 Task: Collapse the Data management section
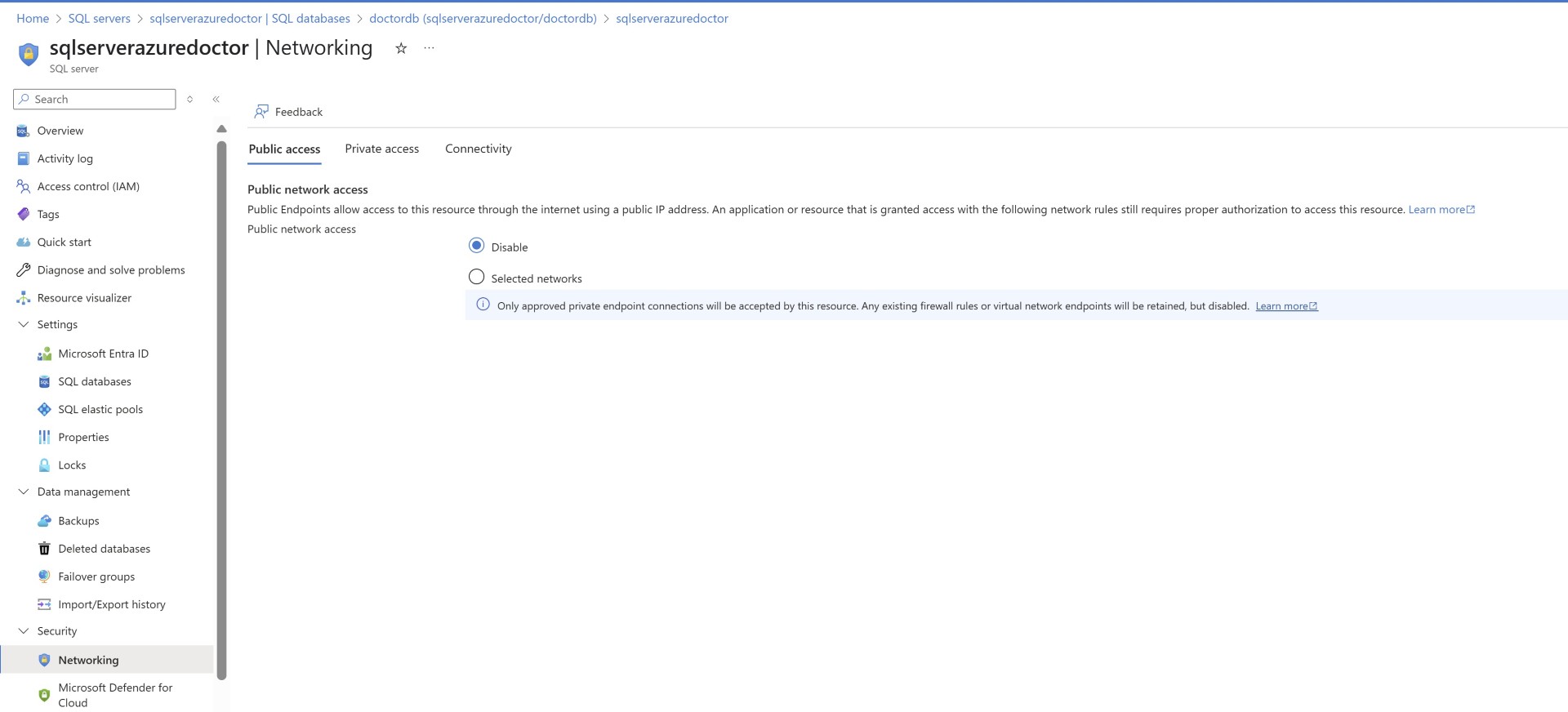coord(23,492)
